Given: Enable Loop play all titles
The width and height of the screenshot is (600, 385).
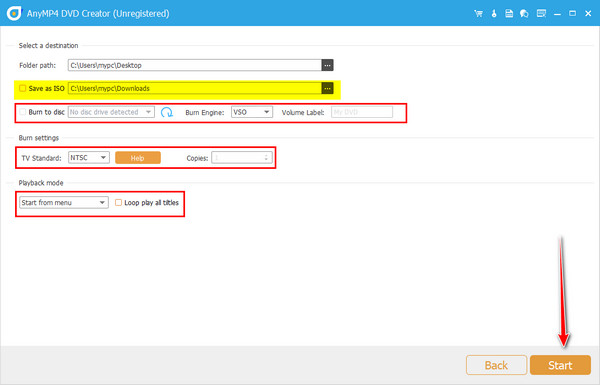Looking at the screenshot, I should [119, 202].
